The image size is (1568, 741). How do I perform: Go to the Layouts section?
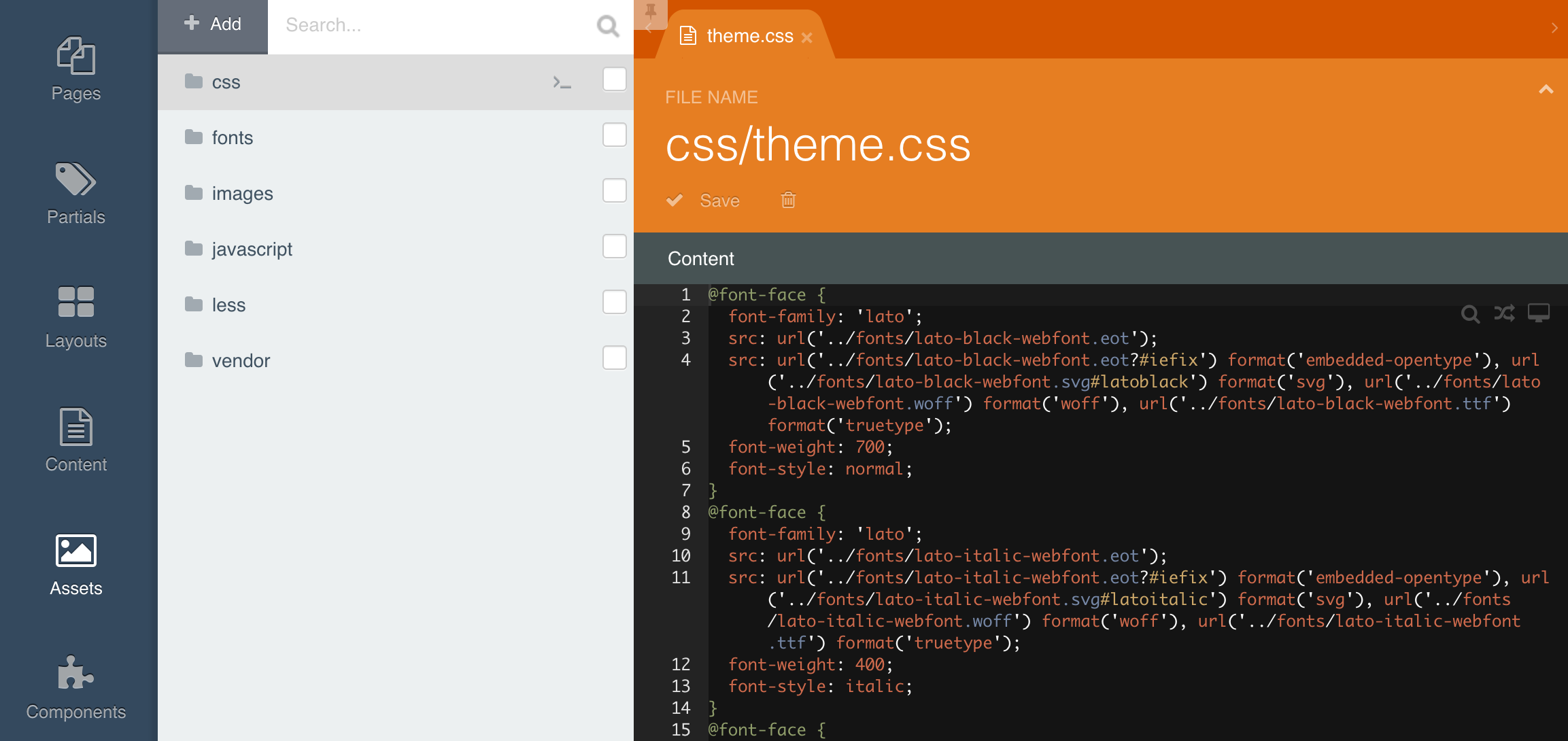tap(76, 317)
